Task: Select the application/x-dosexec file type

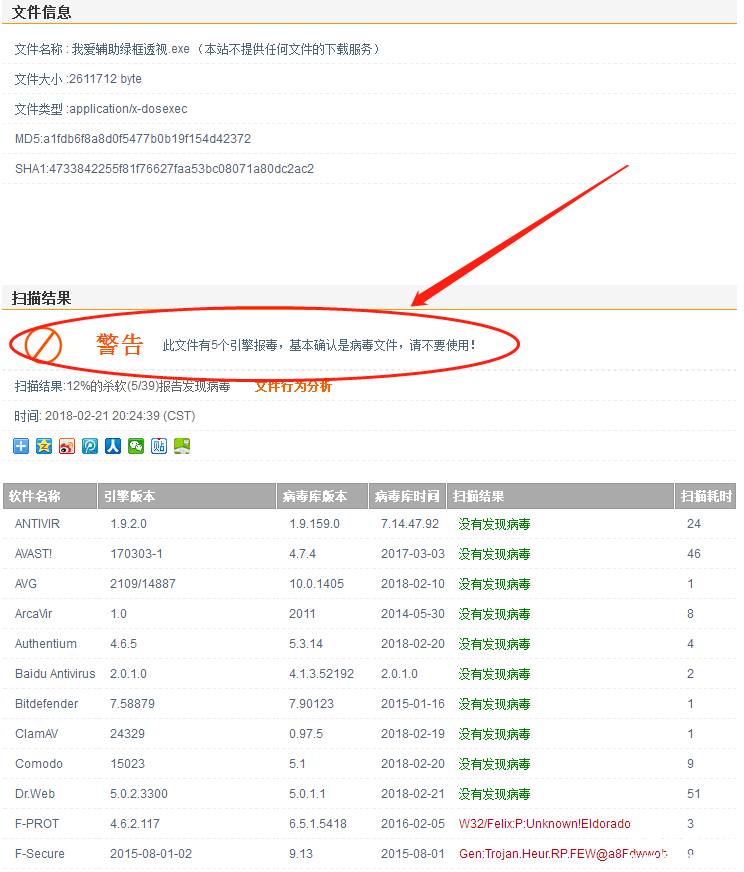Action: tap(128, 109)
